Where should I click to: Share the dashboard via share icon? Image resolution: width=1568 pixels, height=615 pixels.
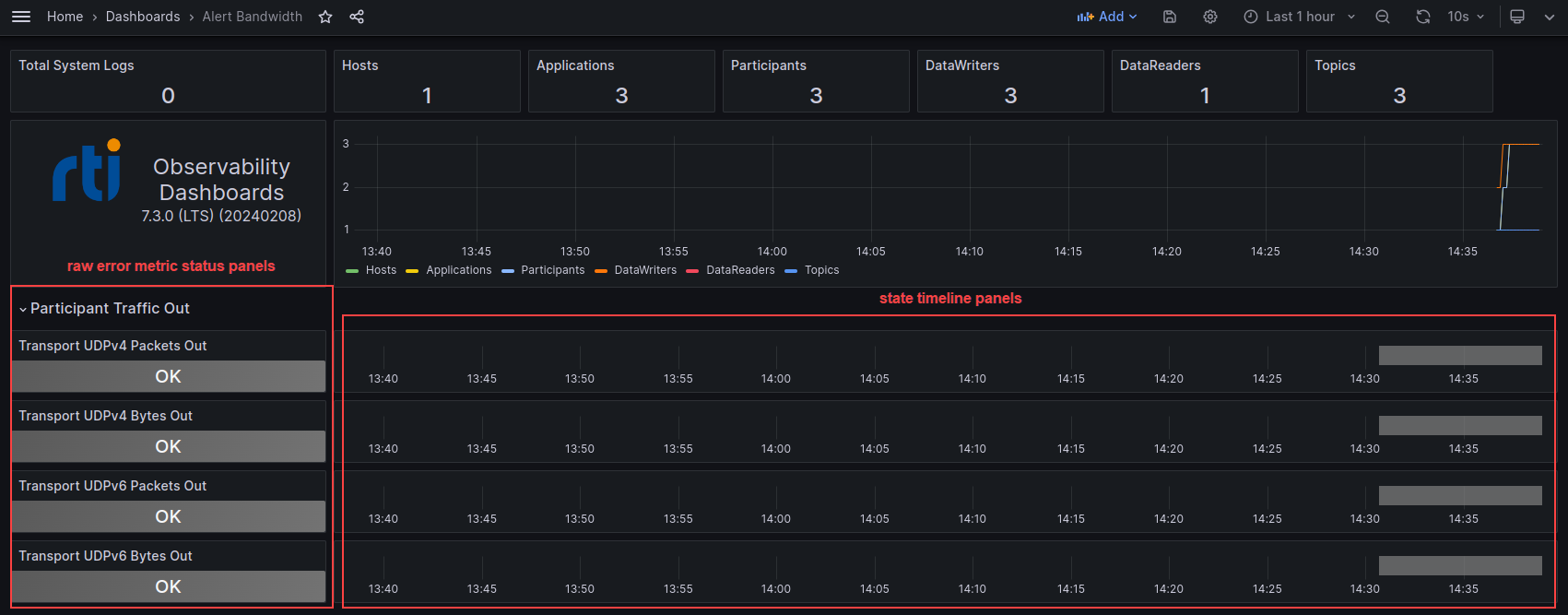[x=357, y=17]
